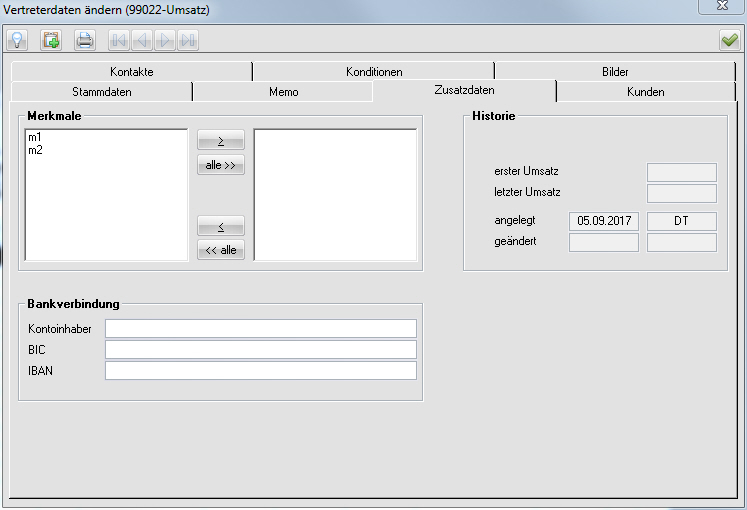Switch to the Kunden tab
The height and width of the screenshot is (510, 747).
click(x=645, y=92)
